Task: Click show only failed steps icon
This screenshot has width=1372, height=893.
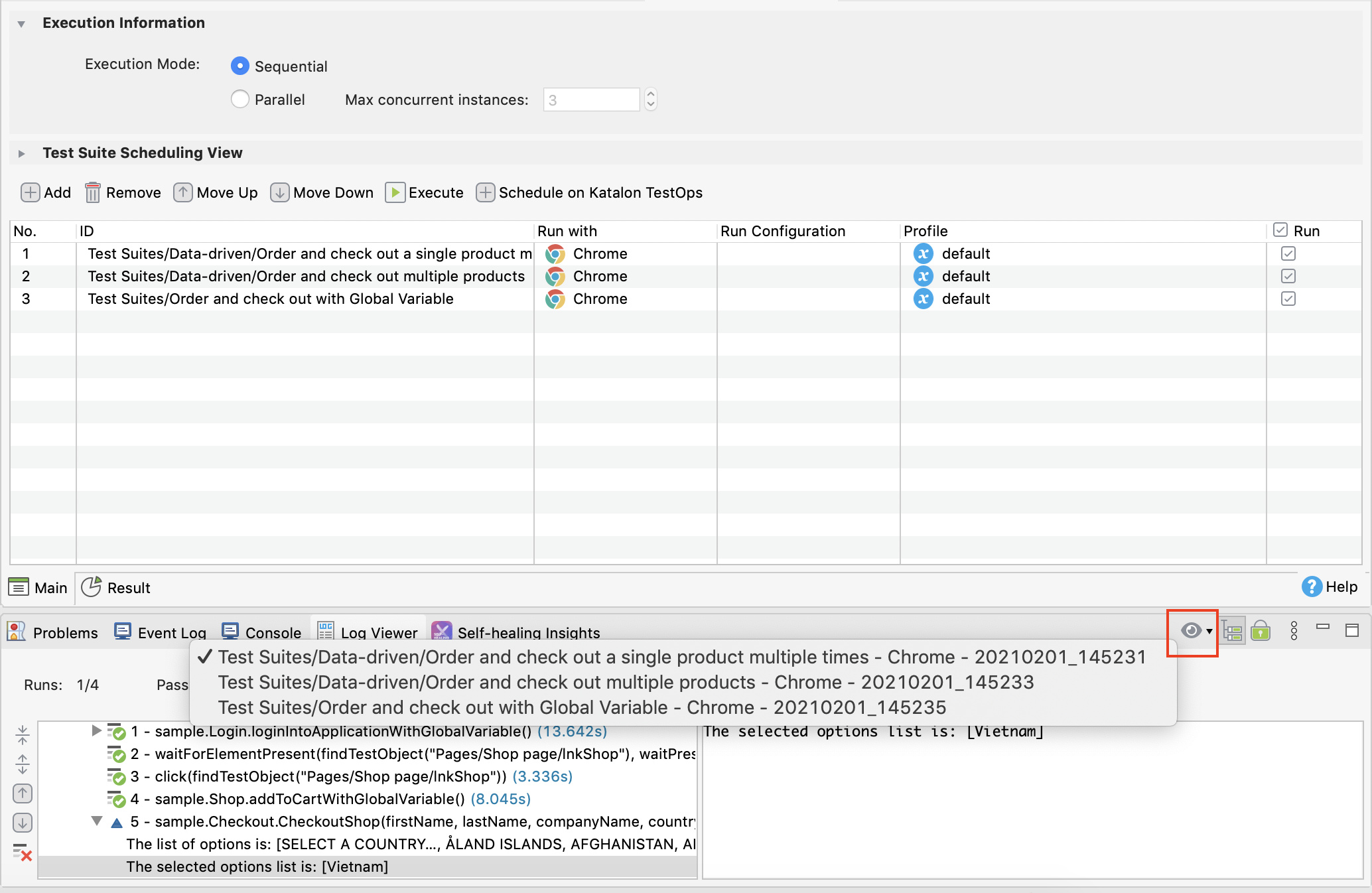Action: (x=22, y=853)
